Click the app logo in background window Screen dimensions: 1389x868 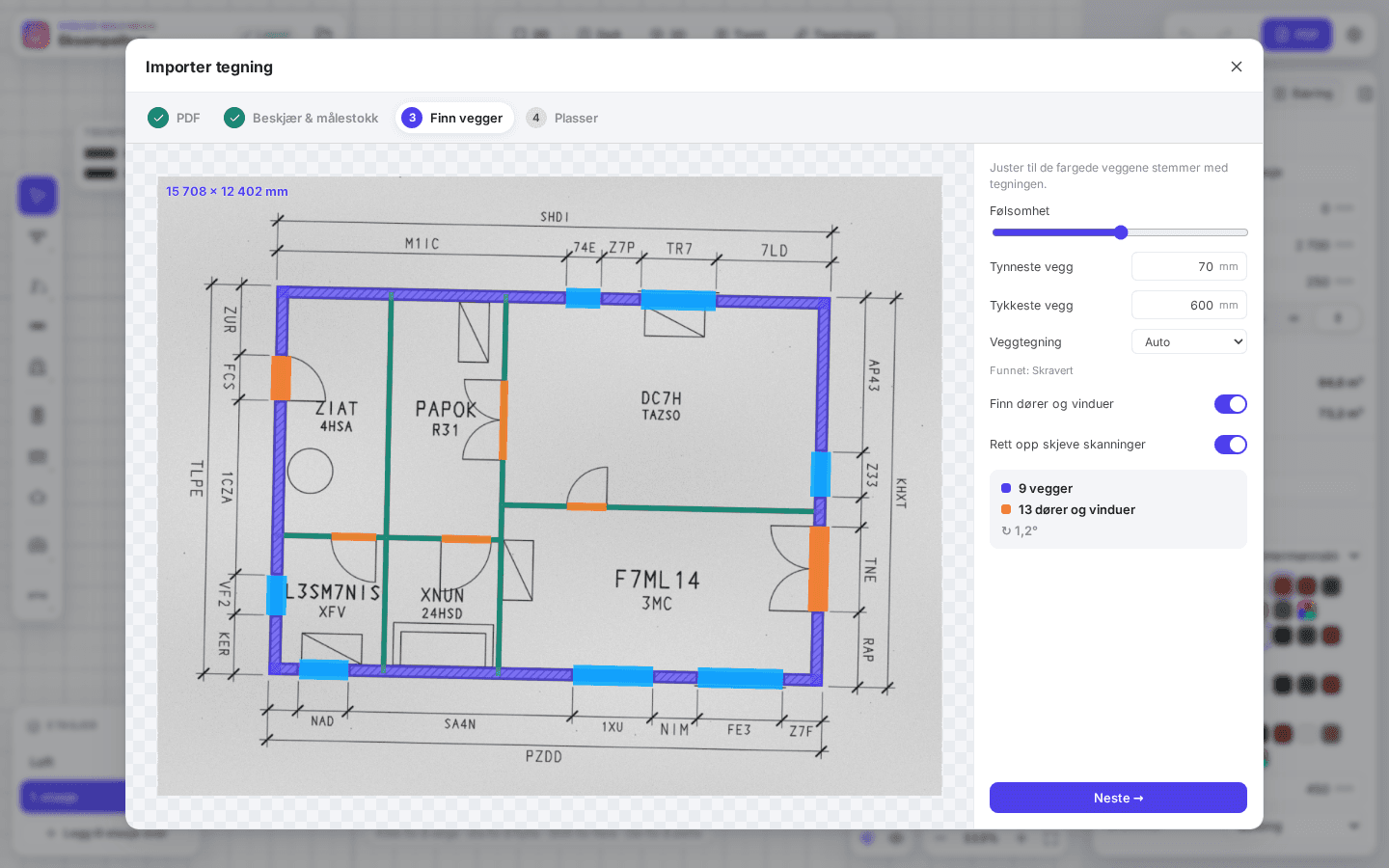pyautogui.click(x=36, y=35)
